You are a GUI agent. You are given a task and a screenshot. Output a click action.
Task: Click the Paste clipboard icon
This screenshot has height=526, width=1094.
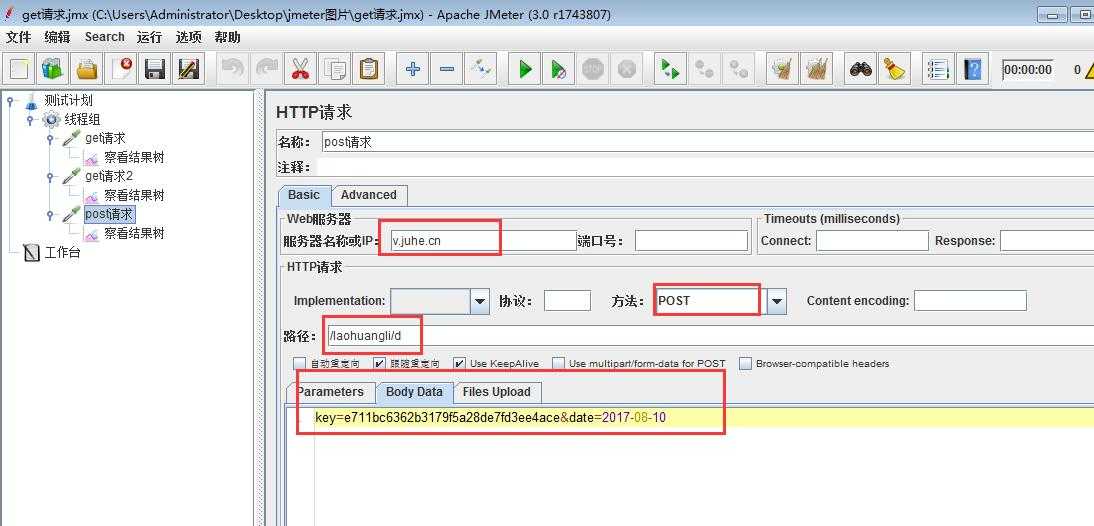pyautogui.click(x=368, y=68)
